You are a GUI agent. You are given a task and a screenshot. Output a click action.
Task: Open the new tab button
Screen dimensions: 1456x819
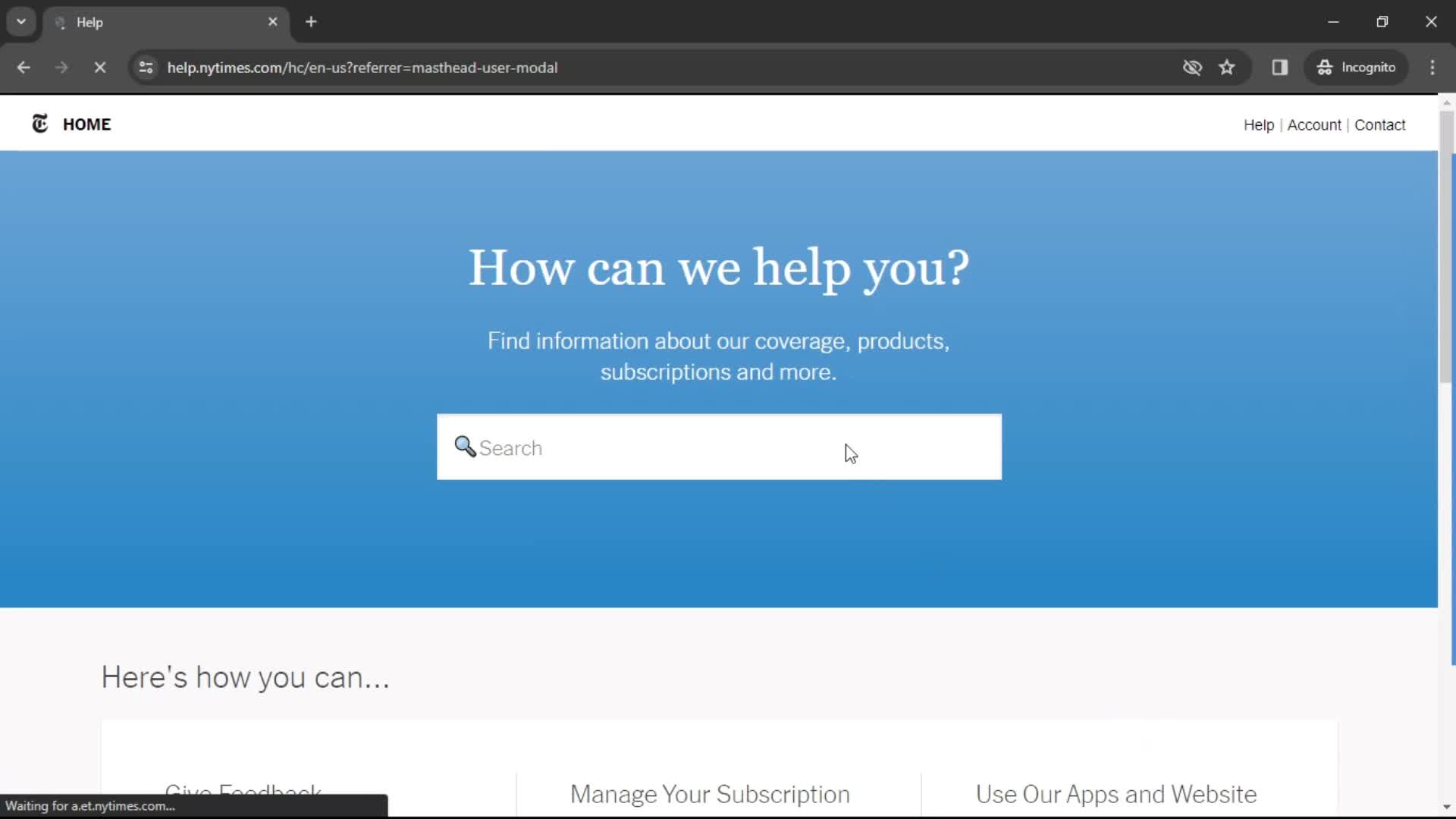[x=311, y=22]
